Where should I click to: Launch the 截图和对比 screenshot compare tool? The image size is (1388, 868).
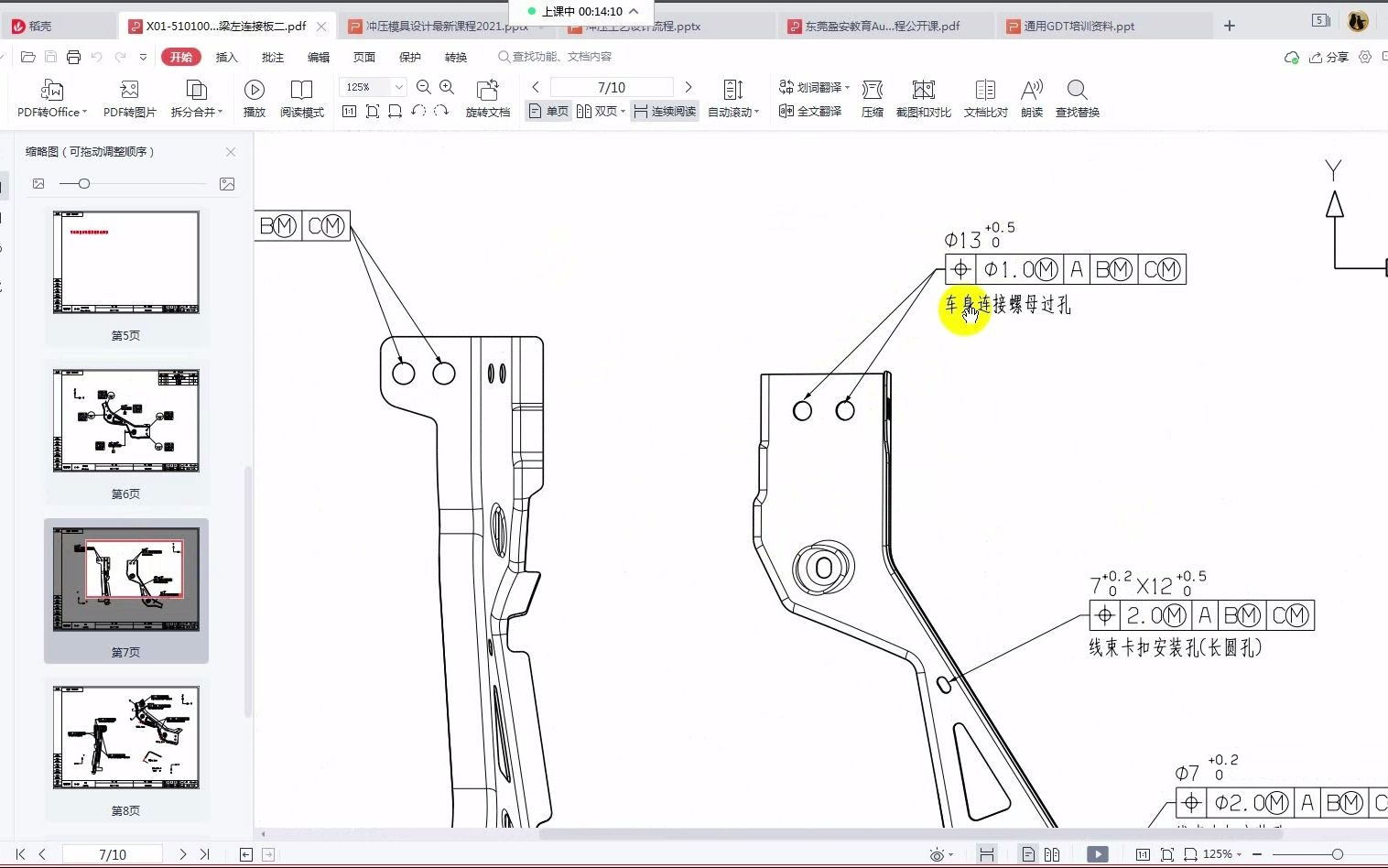click(x=924, y=98)
